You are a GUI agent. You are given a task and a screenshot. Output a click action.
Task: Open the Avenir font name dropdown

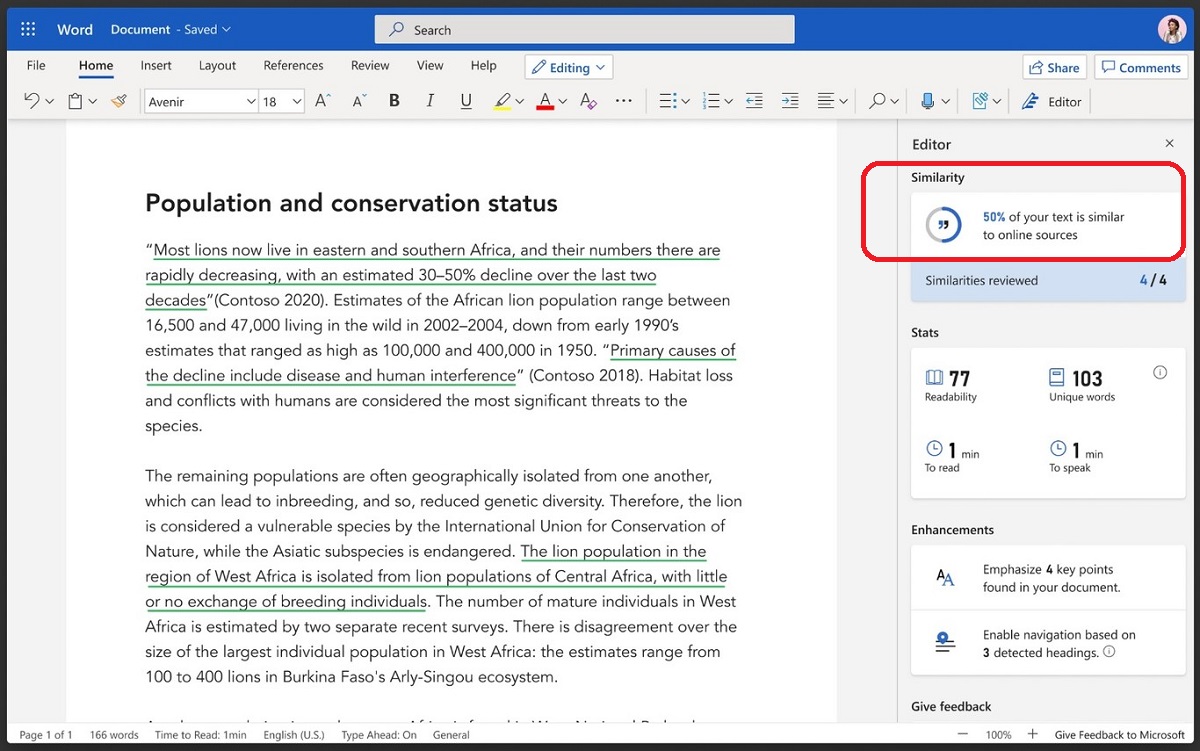click(x=250, y=101)
